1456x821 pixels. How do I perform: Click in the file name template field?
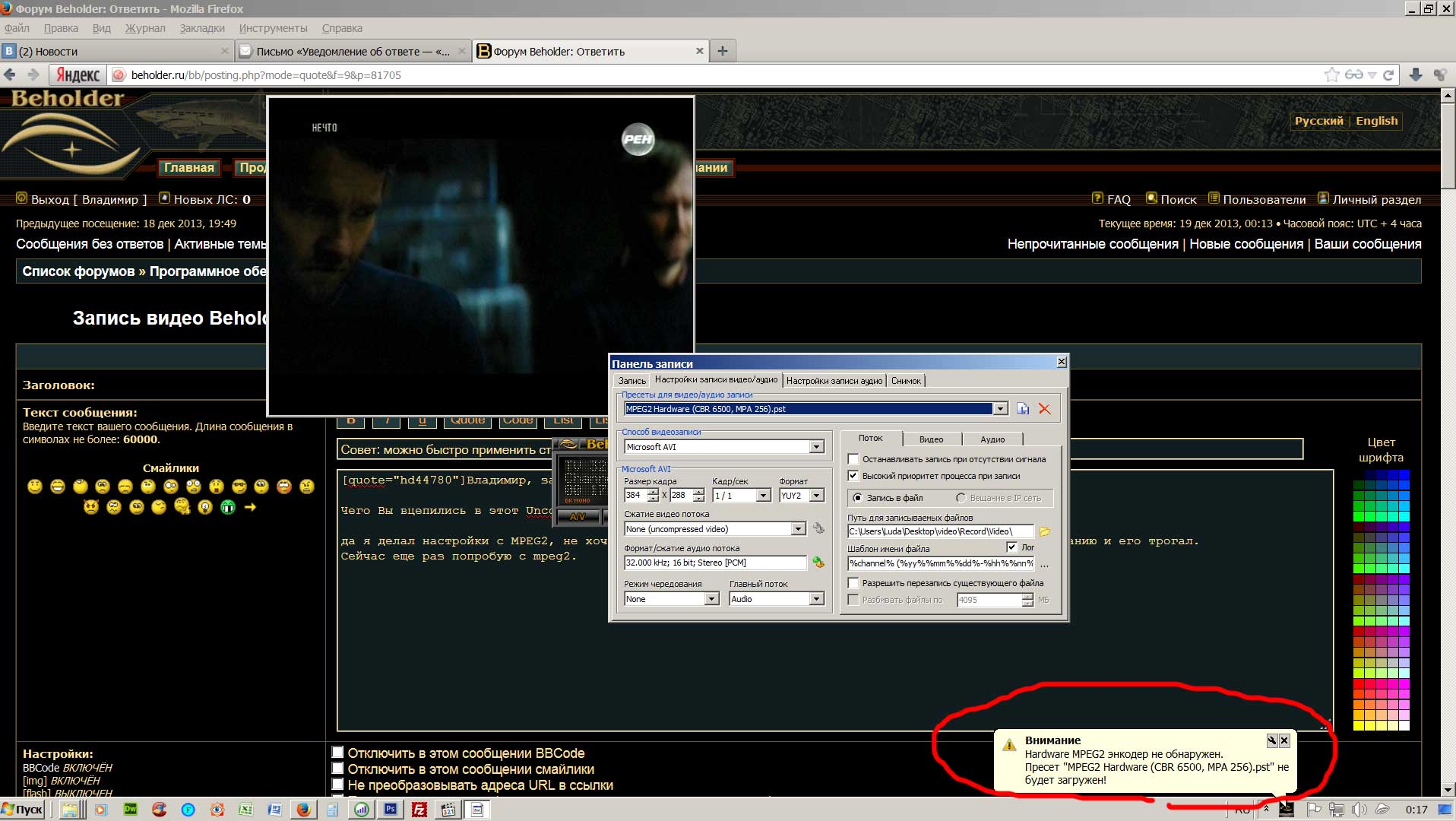941,563
